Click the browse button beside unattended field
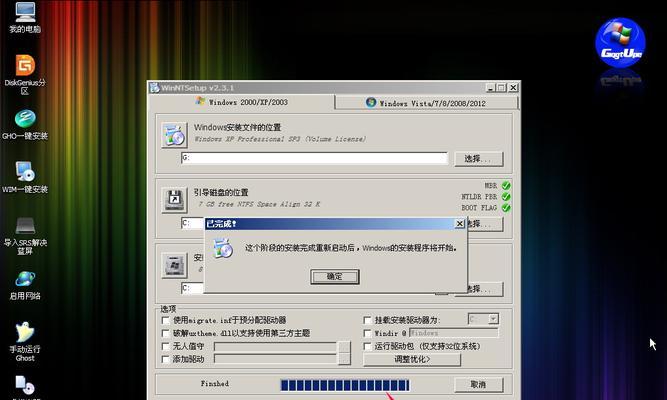This screenshot has height=400, width=667. (344, 347)
